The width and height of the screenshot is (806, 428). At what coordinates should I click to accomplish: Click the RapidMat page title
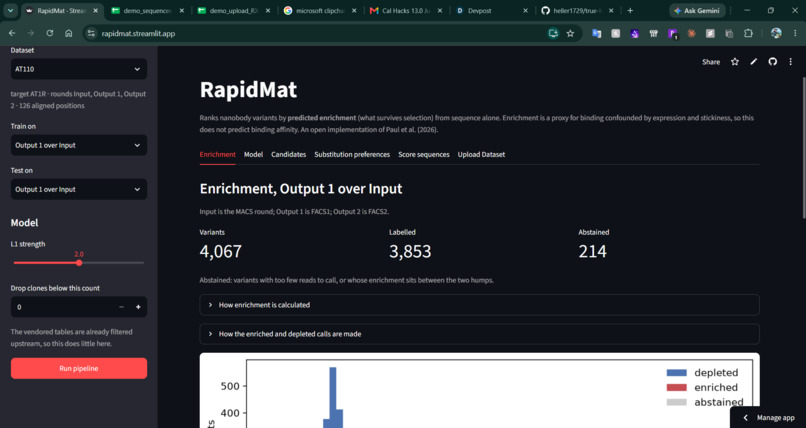coord(248,90)
